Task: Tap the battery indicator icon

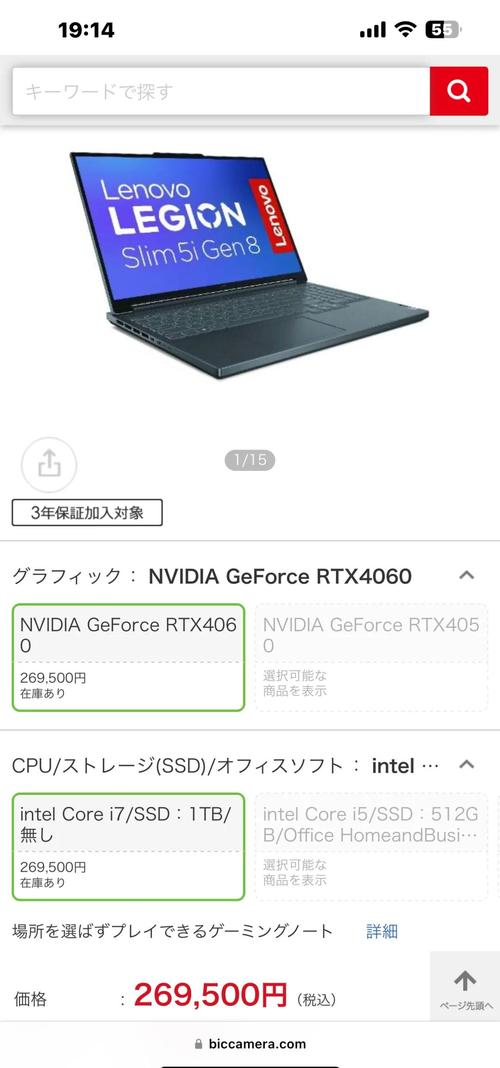Action: click(x=443, y=30)
